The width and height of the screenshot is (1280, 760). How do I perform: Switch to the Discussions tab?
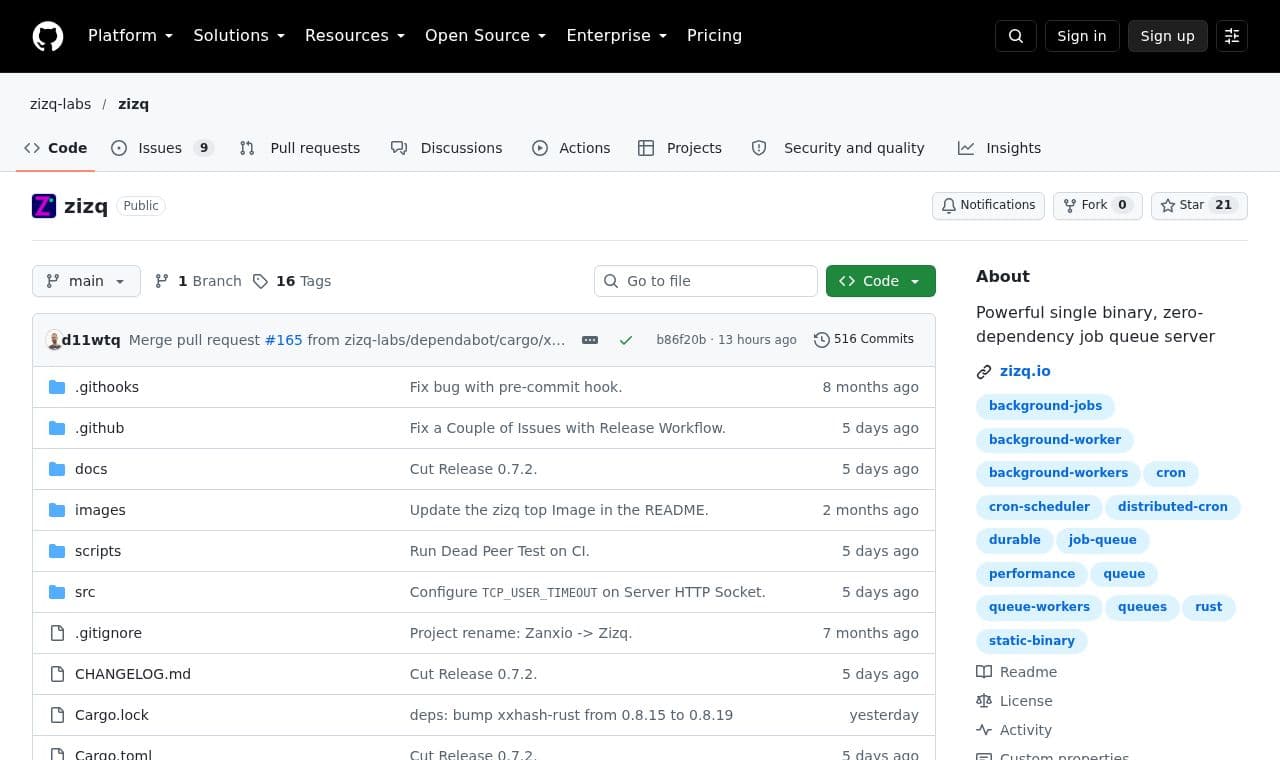447,148
